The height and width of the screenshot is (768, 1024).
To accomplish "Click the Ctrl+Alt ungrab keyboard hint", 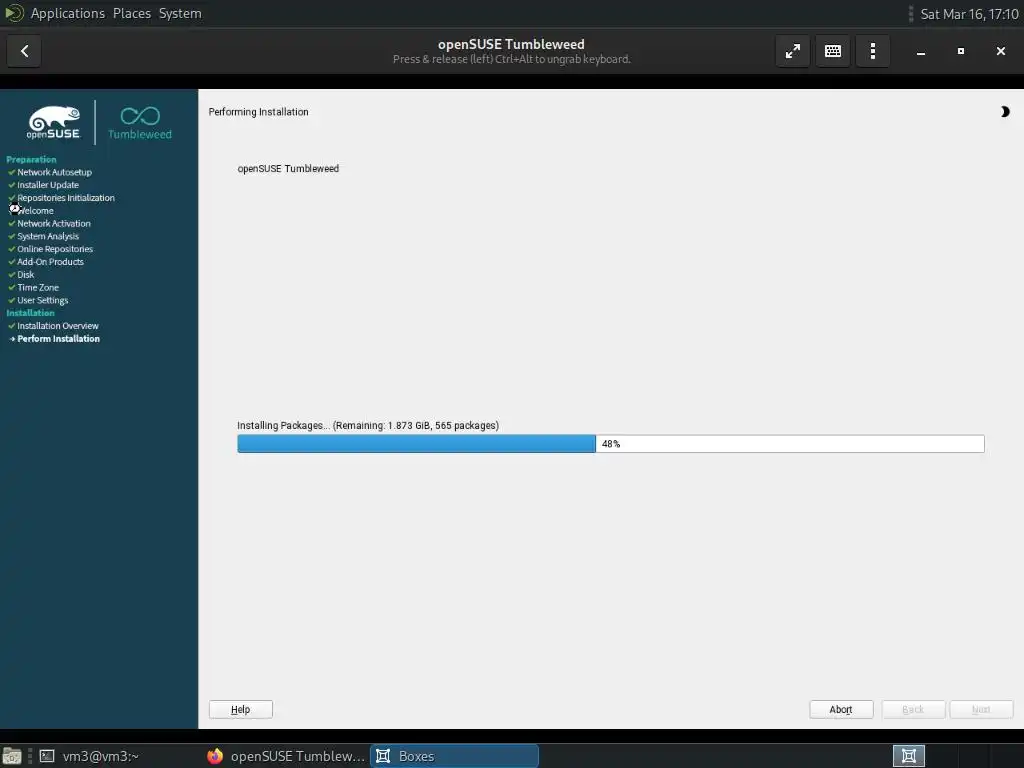I will pos(511,59).
